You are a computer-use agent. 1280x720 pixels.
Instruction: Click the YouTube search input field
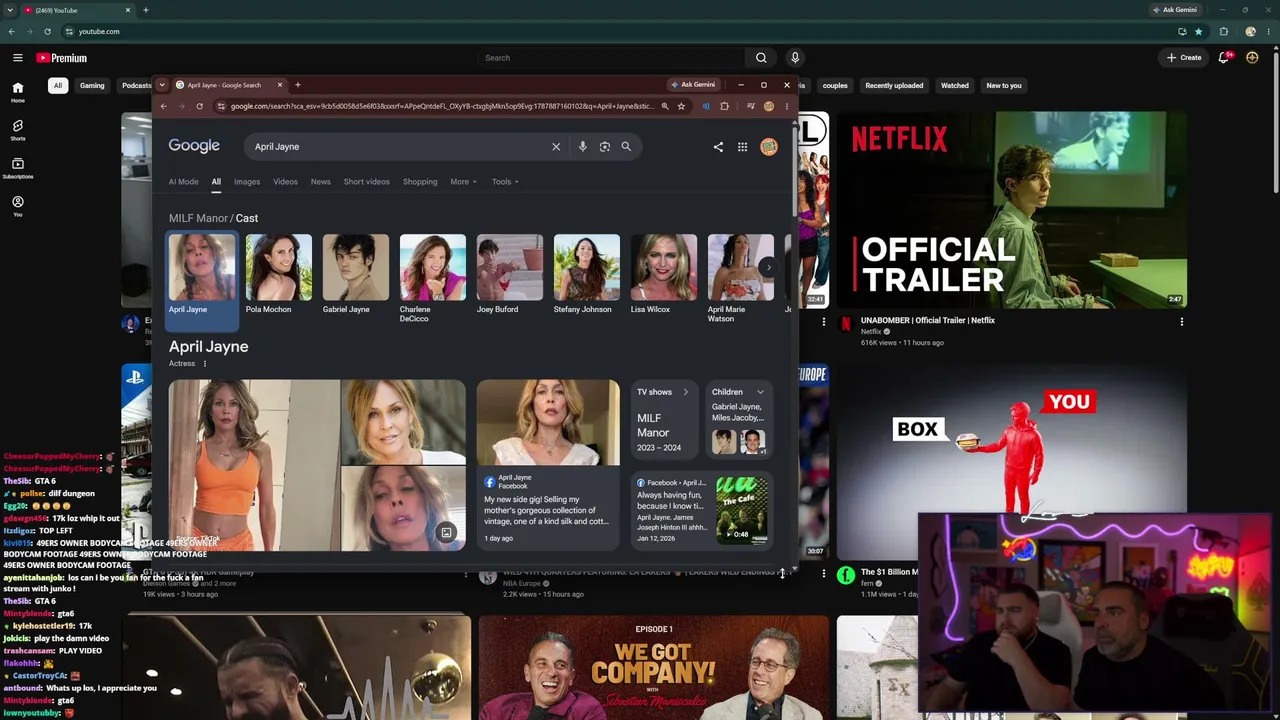610,58
